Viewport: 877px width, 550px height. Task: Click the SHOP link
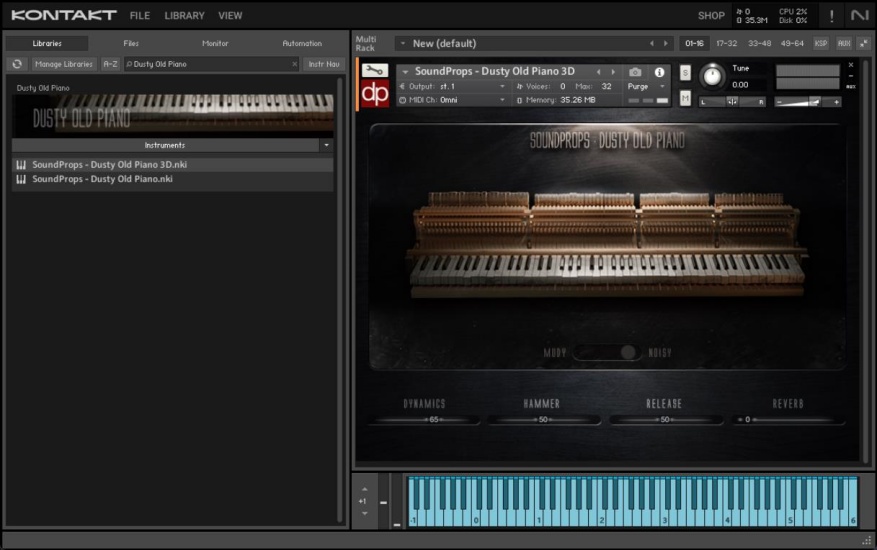click(711, 15)
